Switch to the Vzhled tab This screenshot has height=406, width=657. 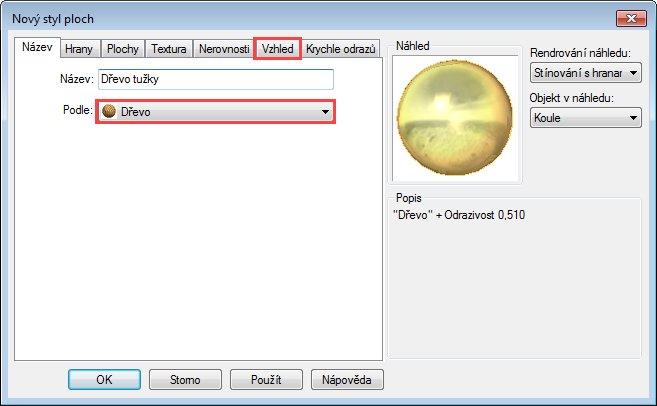click(x=277, y=49)
